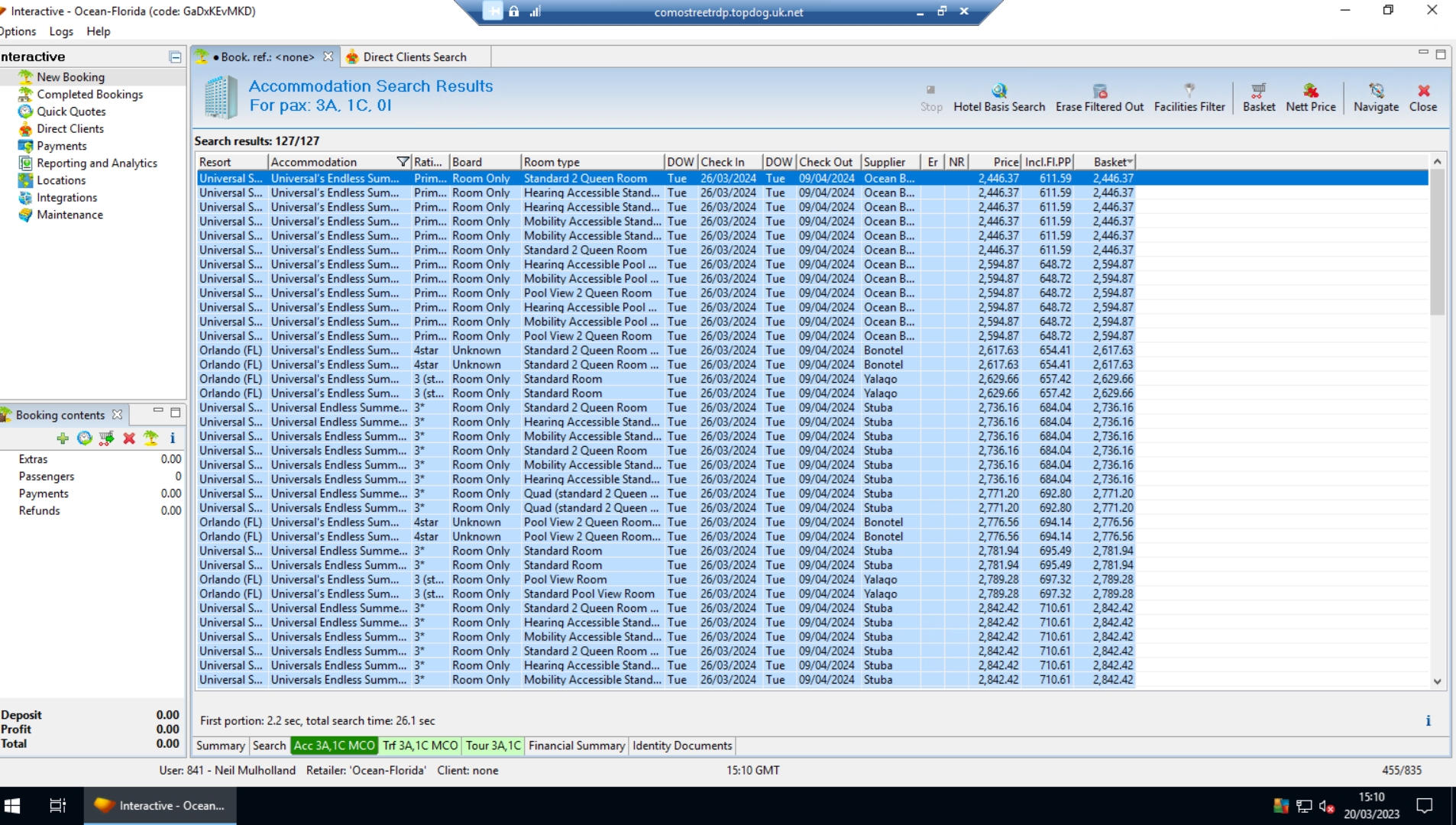Open Completed Bookings
1456x825 pixels.
[89, 94]
